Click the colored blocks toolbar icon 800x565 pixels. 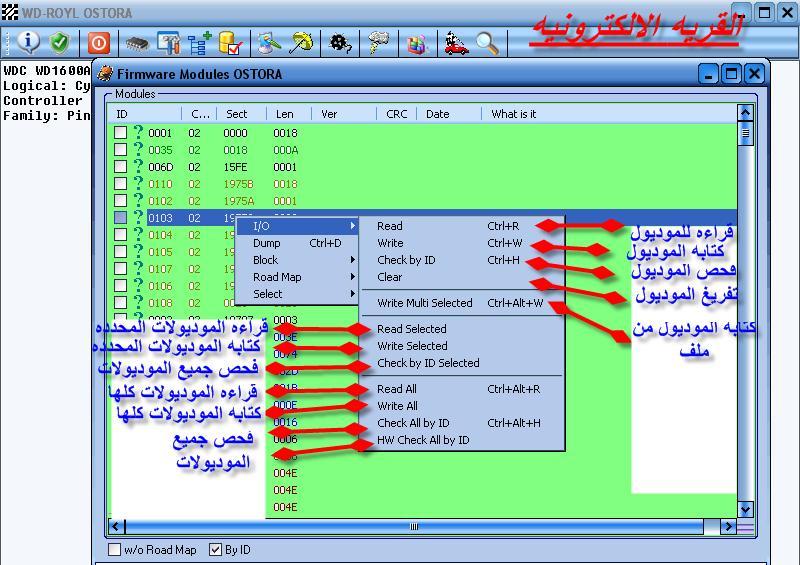coord(417,44)
